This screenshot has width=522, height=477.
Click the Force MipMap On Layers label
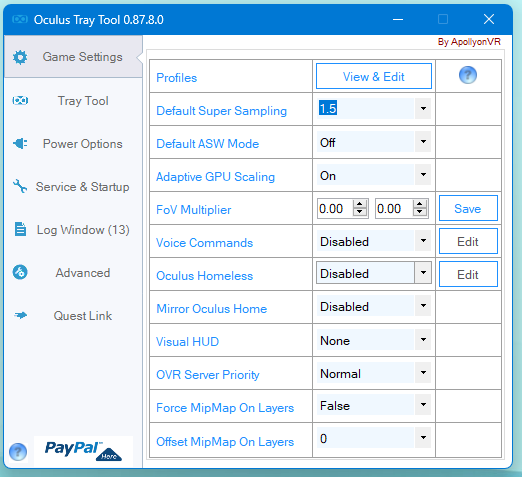[x=225, y=408]
